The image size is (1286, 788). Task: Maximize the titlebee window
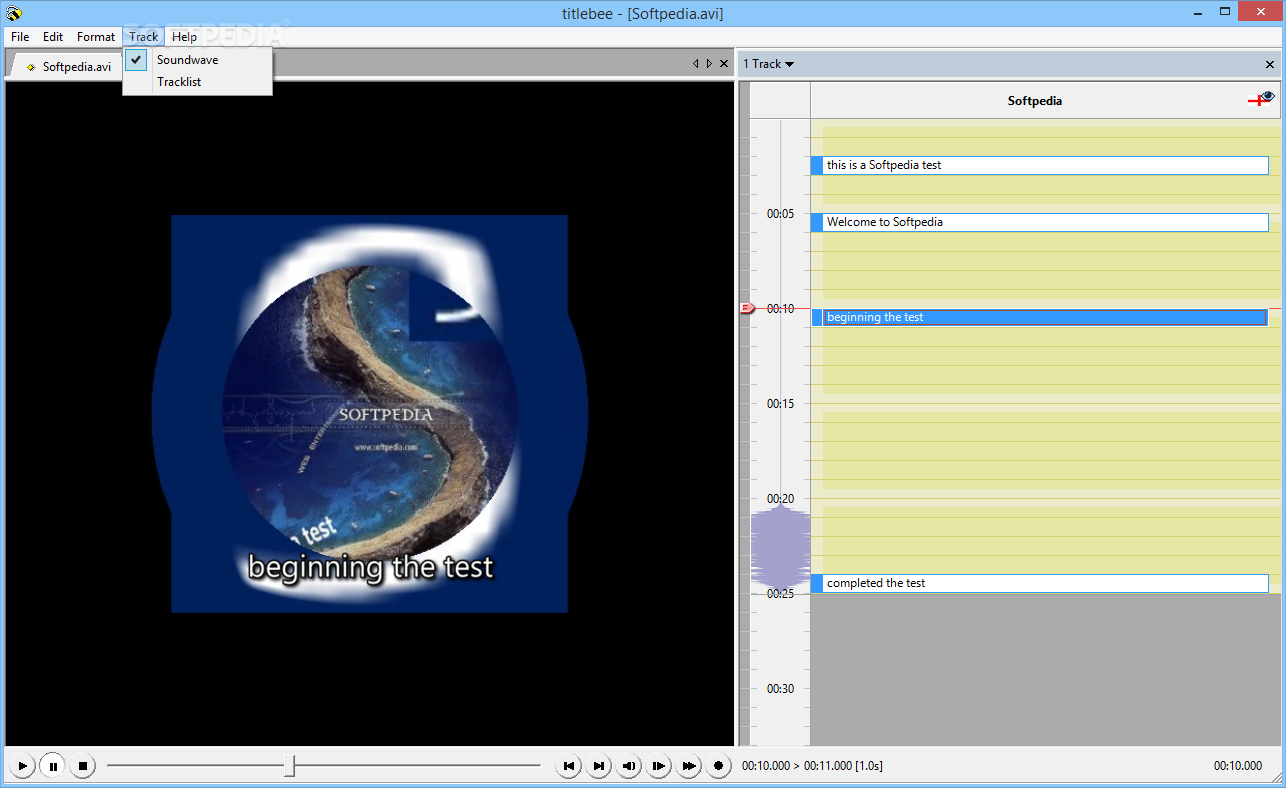[x=1224, y=12]
